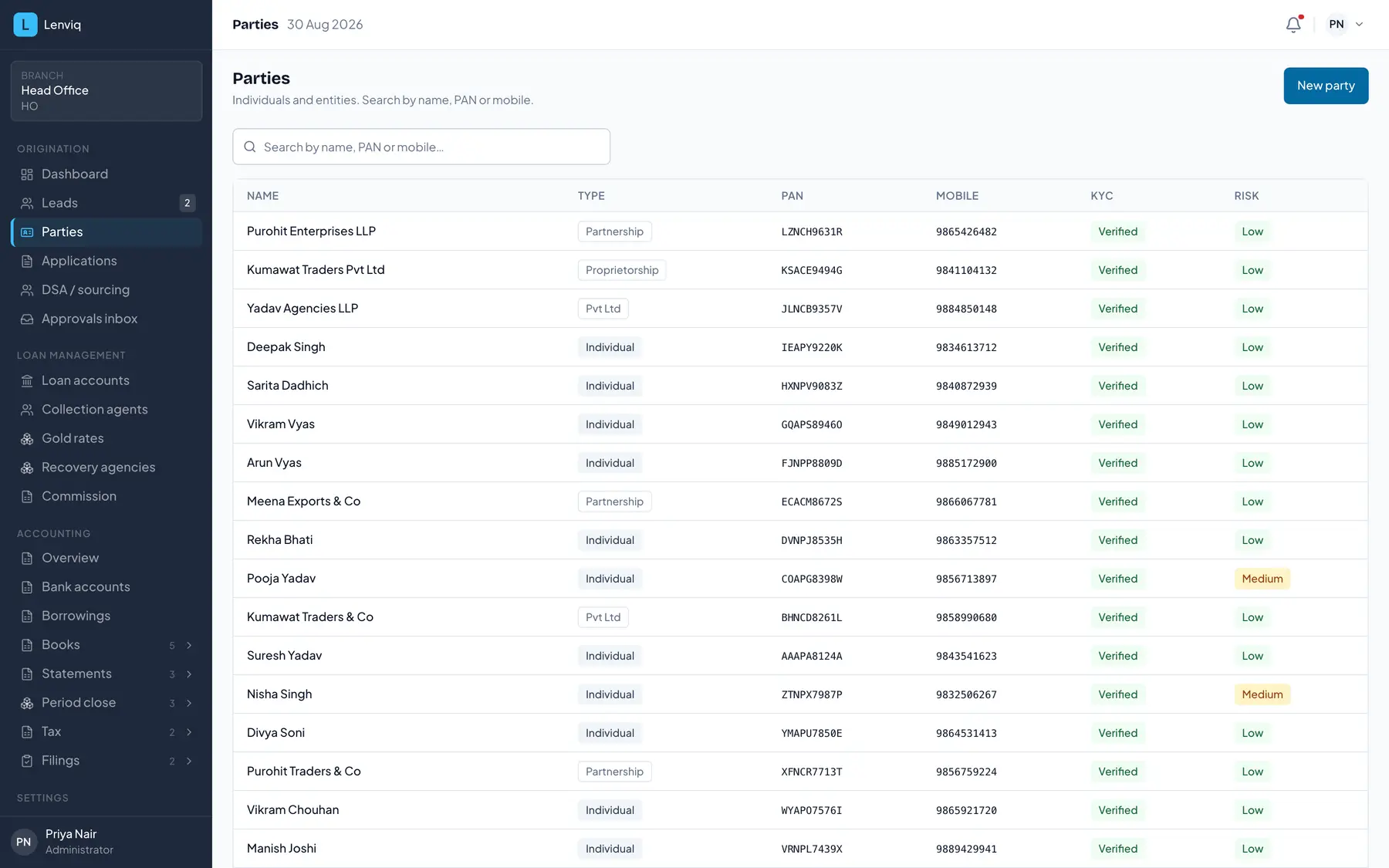The width and height of the screenshot is (1389, 868).
Task: Click mobile number 9889429941
Action: point(966,849)
